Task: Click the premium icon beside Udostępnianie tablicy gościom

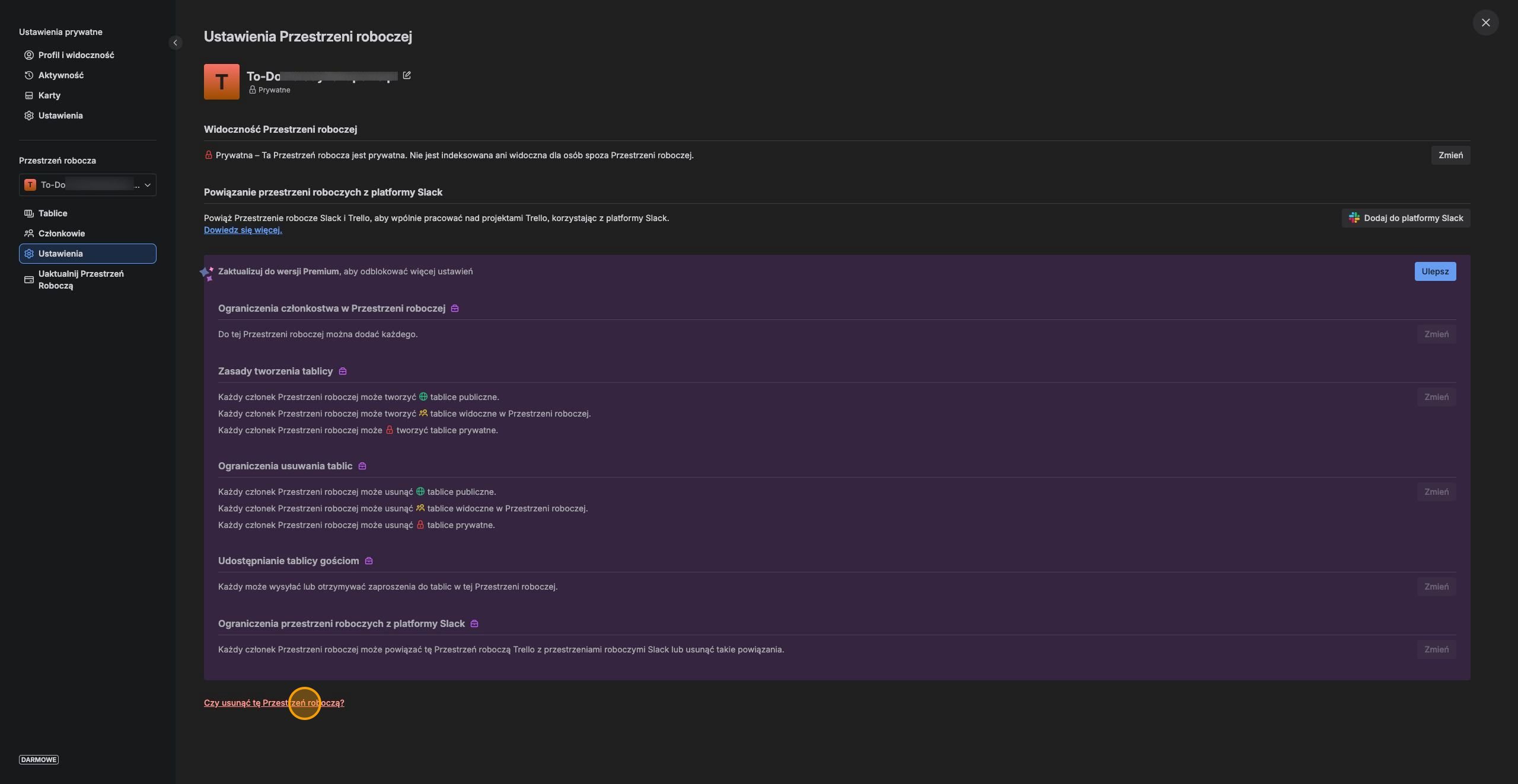Action: coord(369,561)
